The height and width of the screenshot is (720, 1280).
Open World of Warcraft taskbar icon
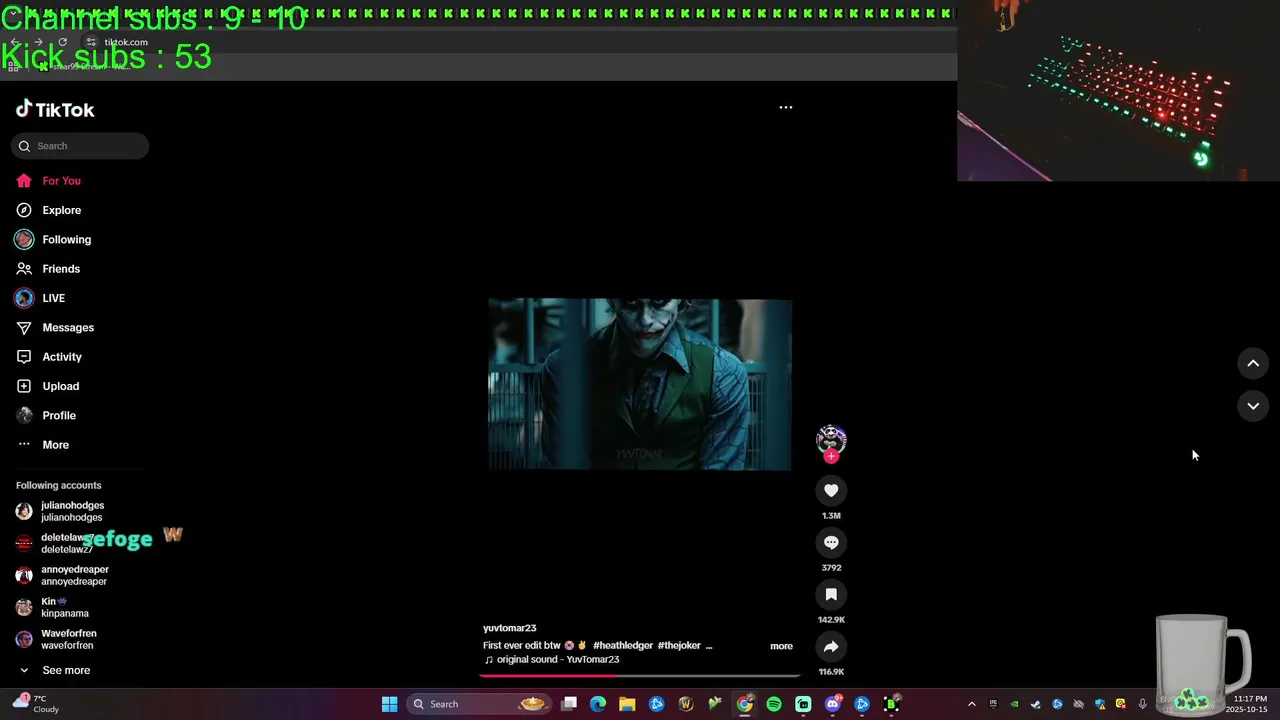point(686,704)
